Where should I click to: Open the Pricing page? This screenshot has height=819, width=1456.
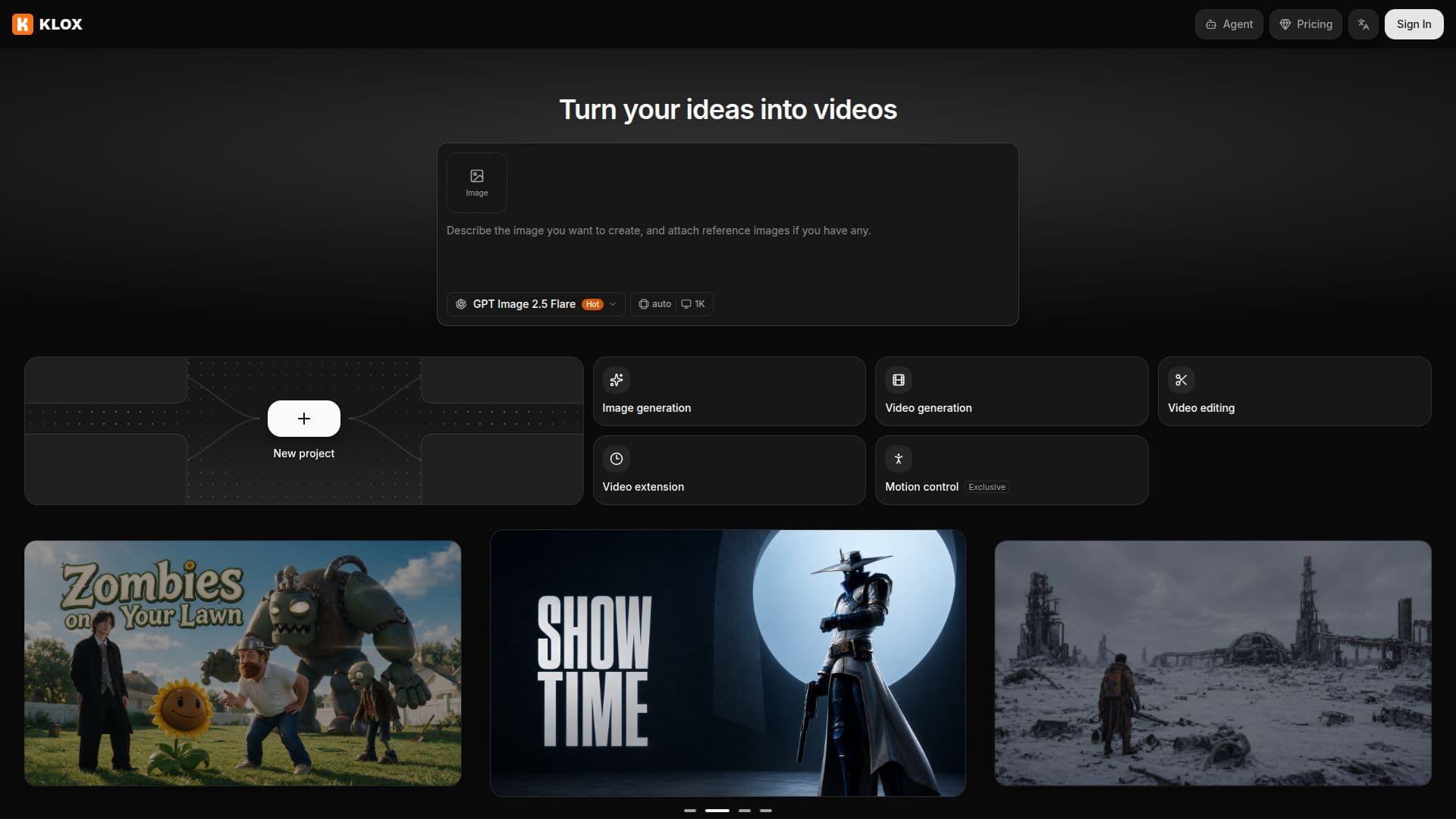(1306, 24)
